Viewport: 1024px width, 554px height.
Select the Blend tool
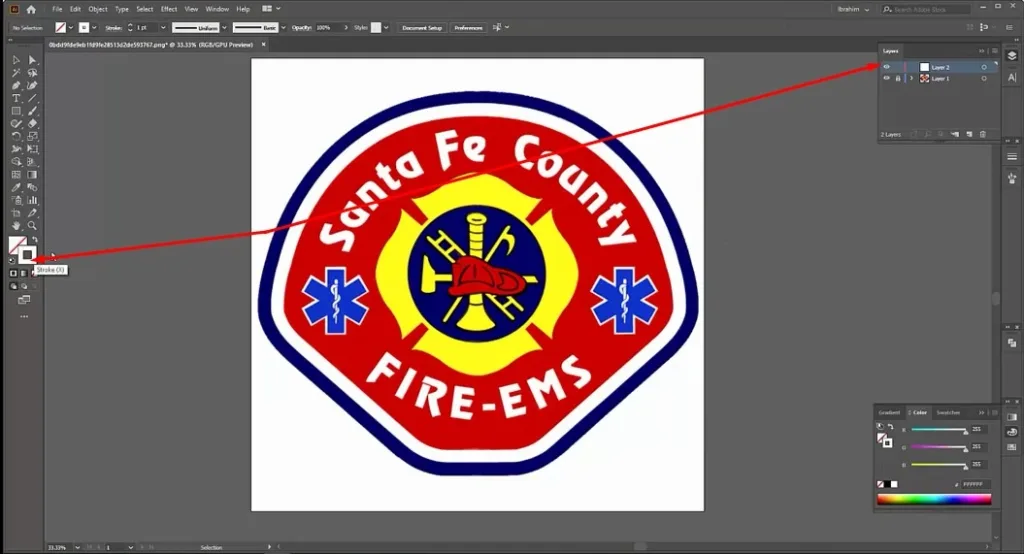point(32,187)
